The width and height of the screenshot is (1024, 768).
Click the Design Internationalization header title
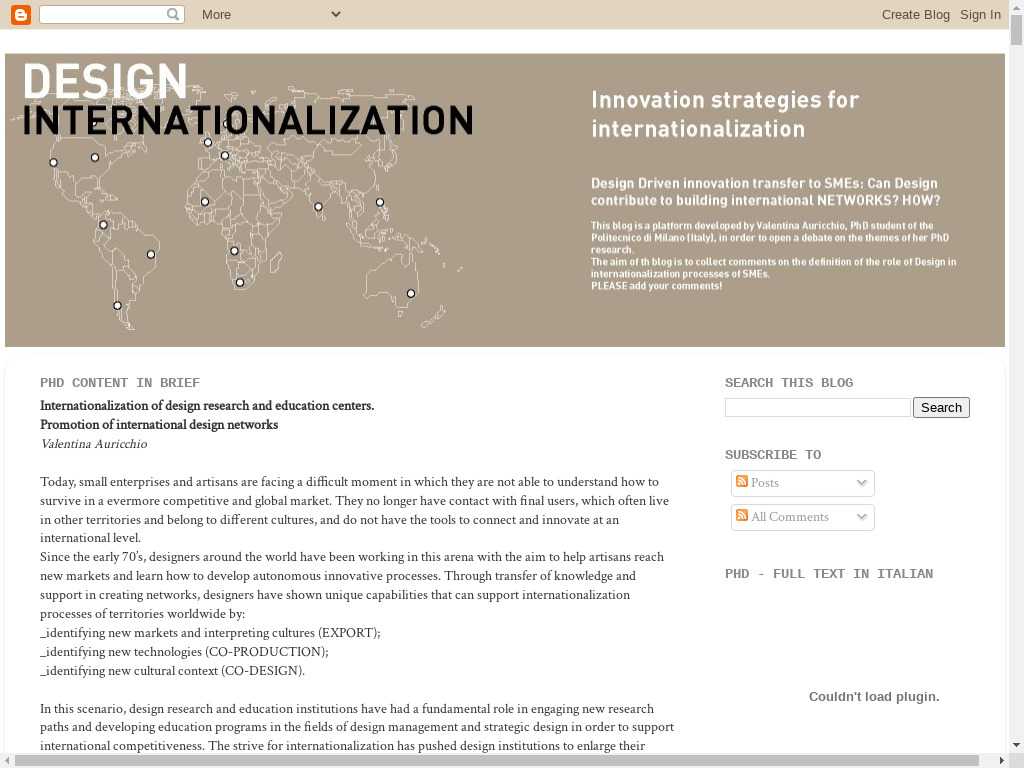[x=247, y=100]
